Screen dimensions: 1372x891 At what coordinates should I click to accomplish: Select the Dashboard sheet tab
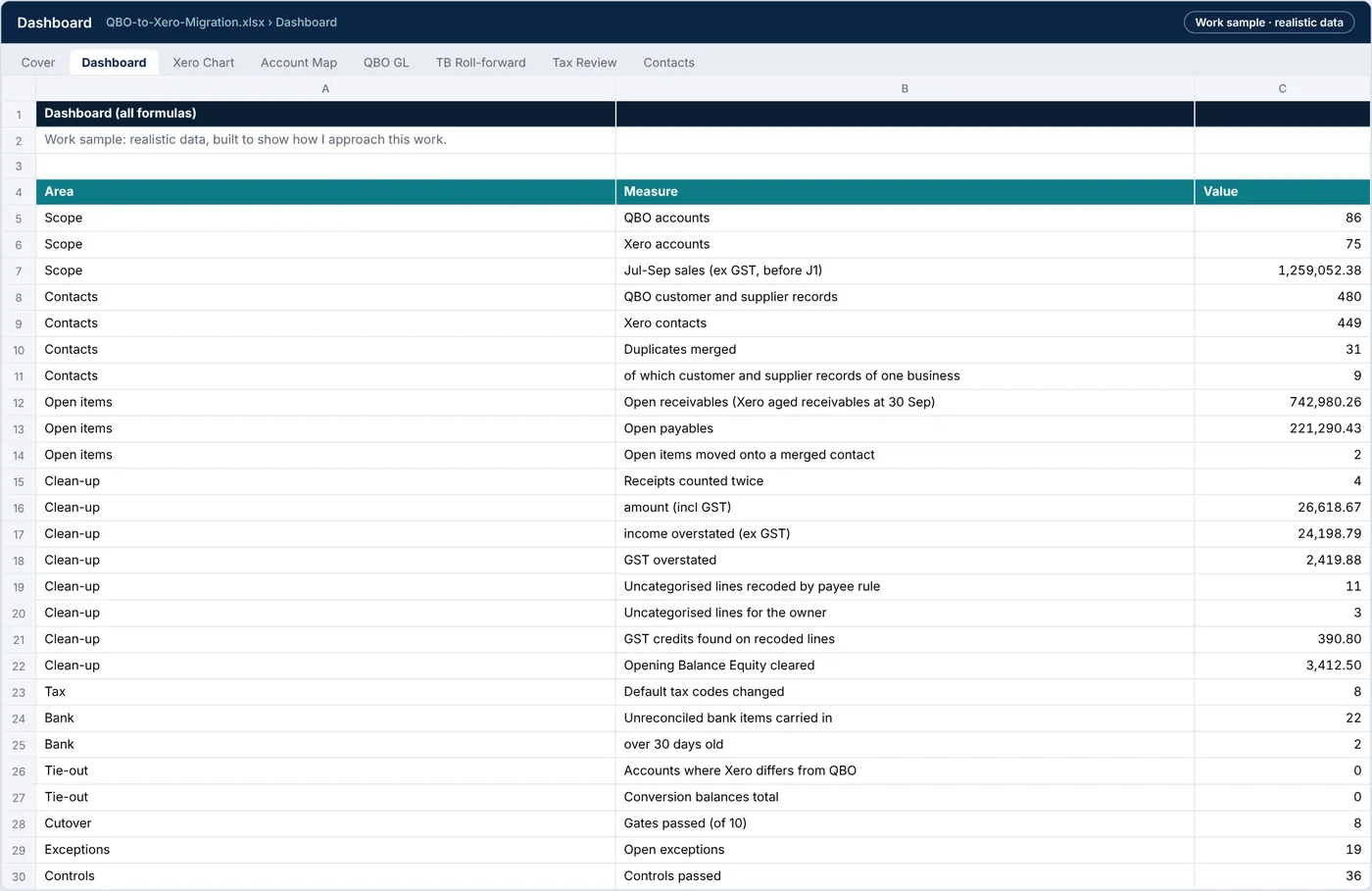[x=114, y=63]
